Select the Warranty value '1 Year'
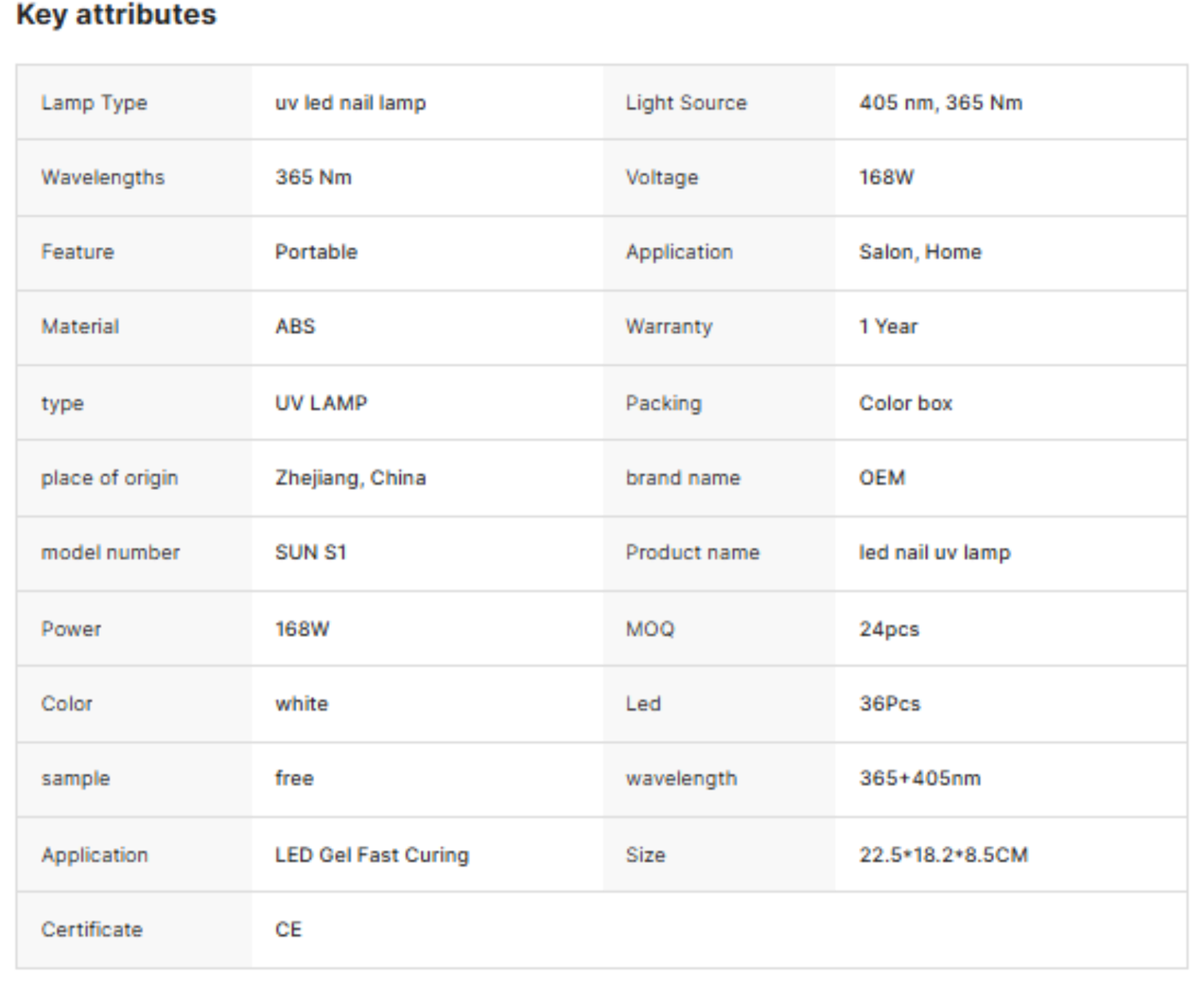This screenshot has height=987, width=1204. point(888,327)
